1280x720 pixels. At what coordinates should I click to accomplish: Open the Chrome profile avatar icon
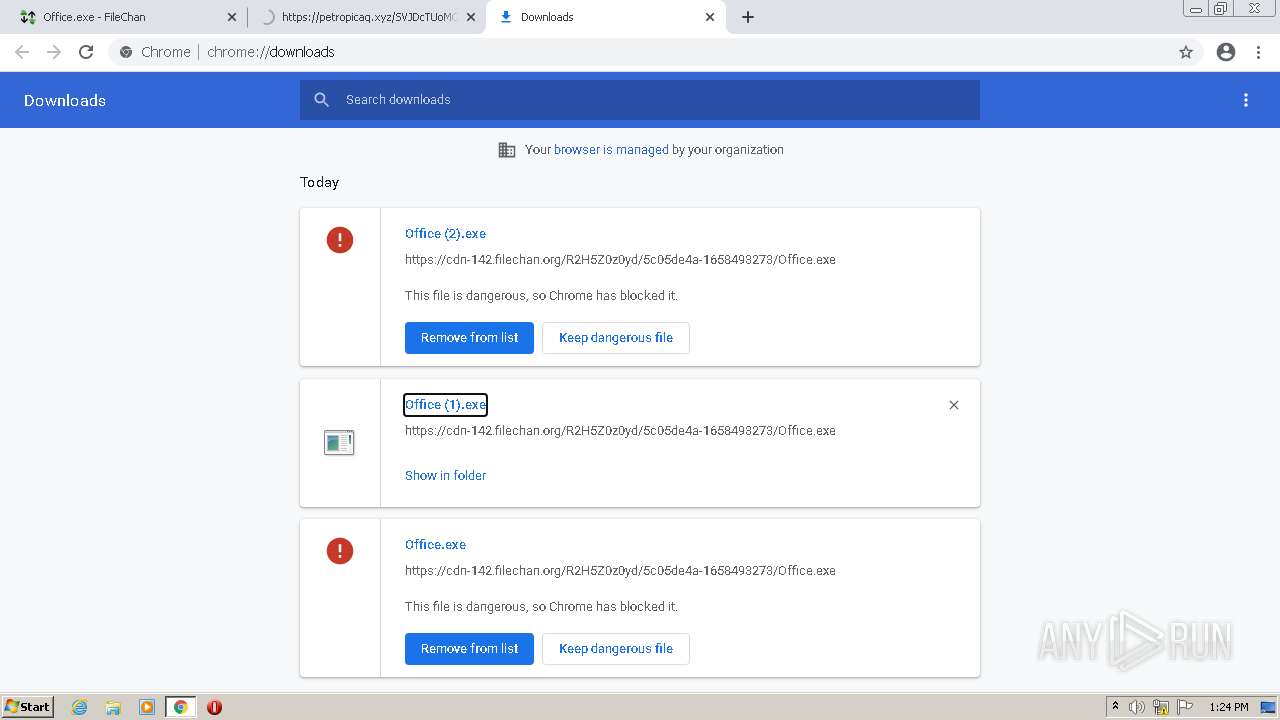(x=1226, y=52)
